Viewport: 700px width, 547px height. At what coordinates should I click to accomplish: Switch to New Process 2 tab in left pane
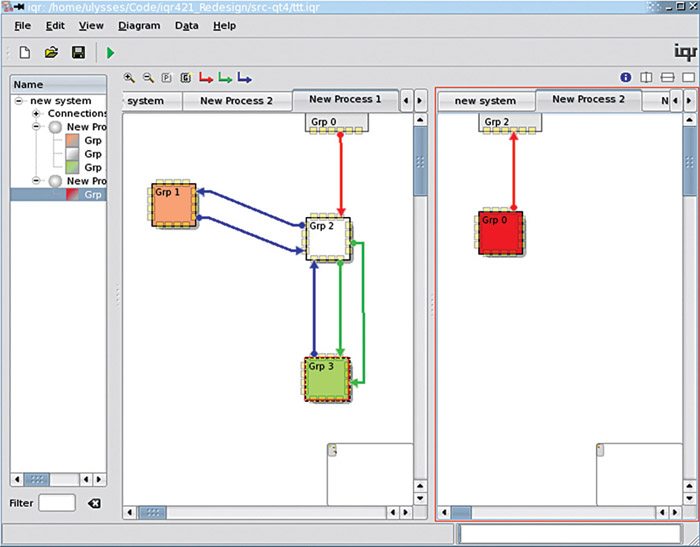pos(236,101)
